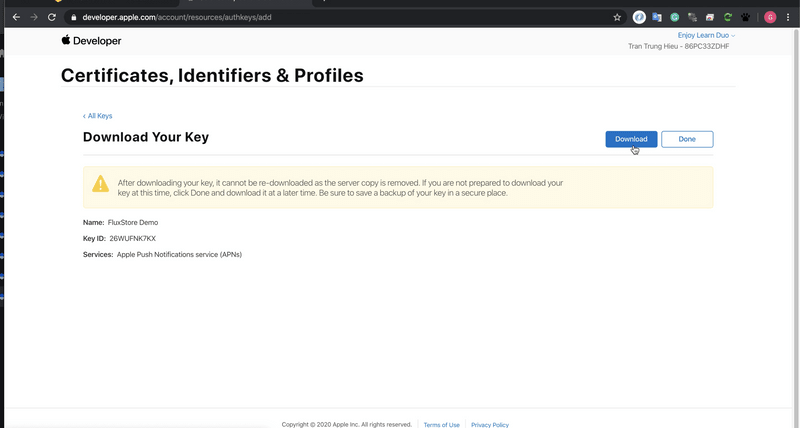800x428 pixels.
Task: Open the green refresh-arrow extension
Action: [x=728, y=17]
